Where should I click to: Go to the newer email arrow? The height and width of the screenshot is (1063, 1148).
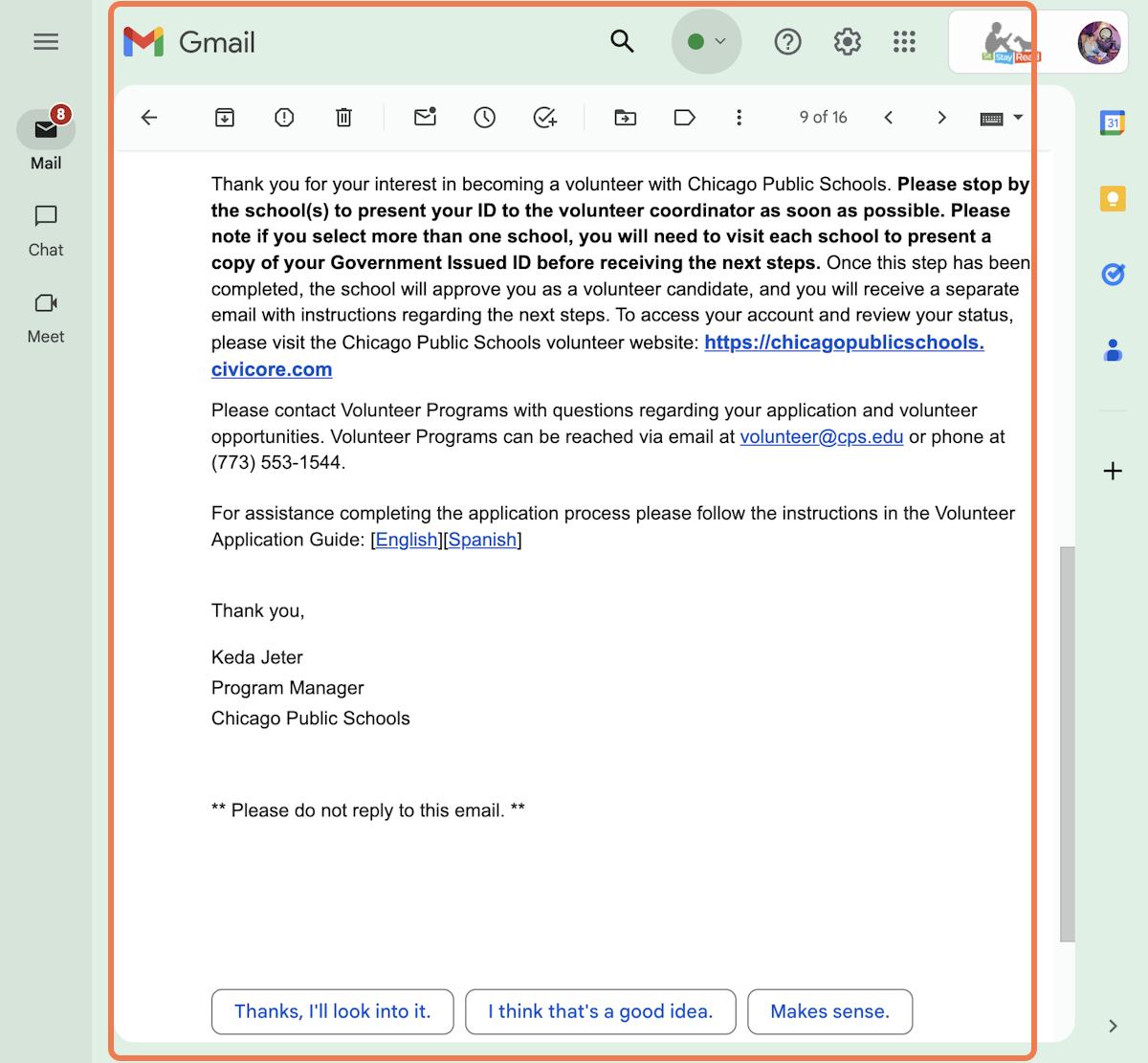pos(889,118)
